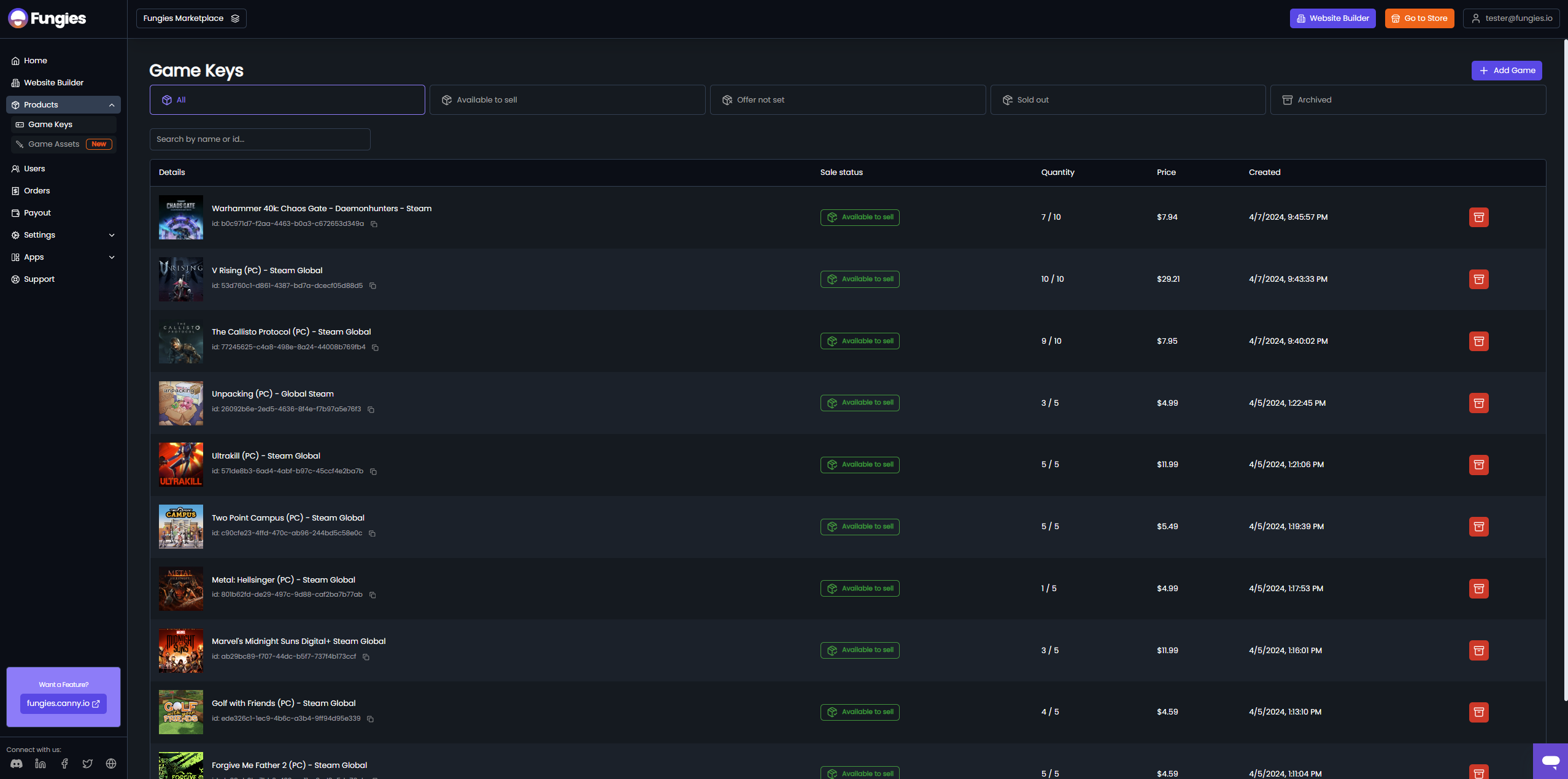
Task: Click the Created column header
Action: pyautogui.click(x=1264, y=172)
